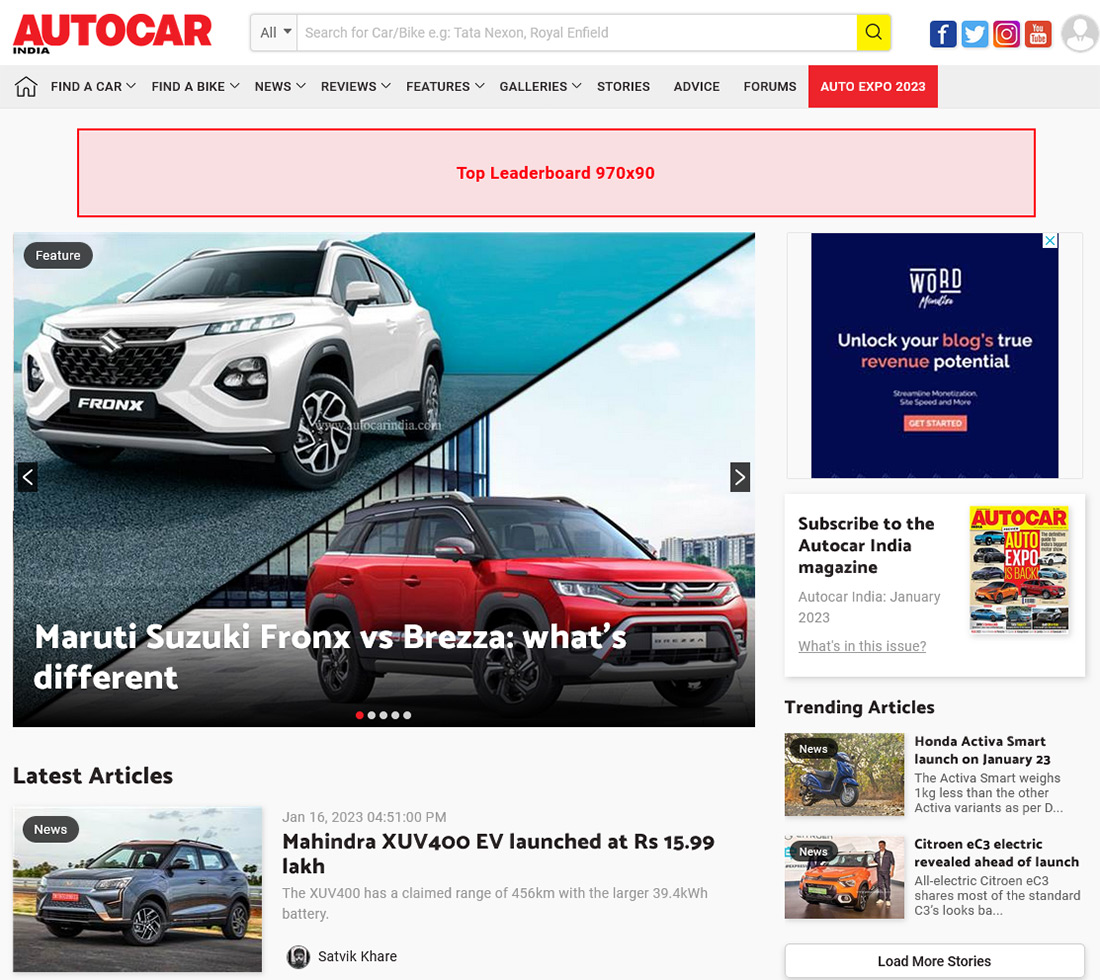Select the first carousel dot

pos(360,716)
